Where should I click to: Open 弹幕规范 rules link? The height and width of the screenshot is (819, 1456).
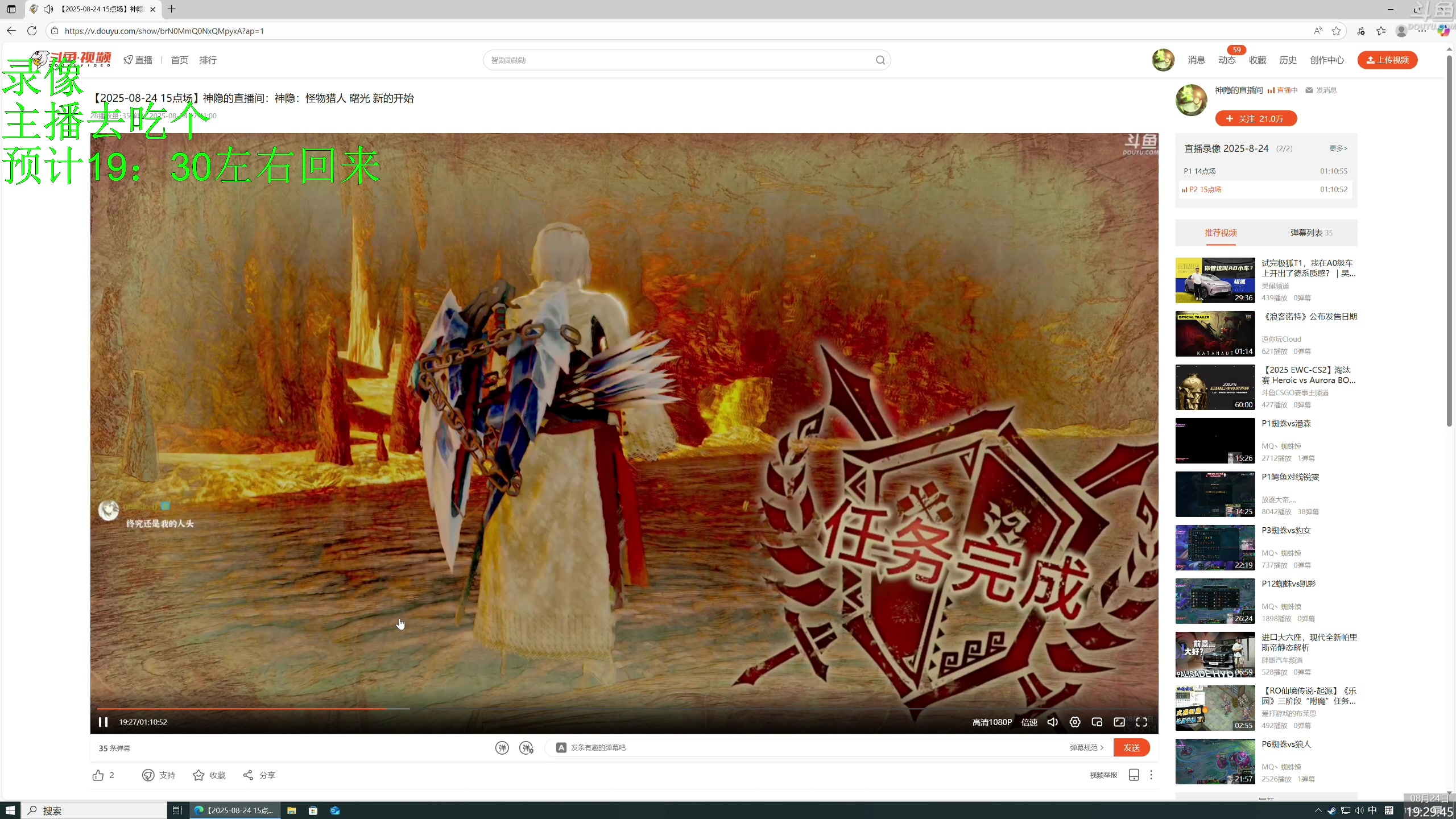pyautogui.click(x=1086, y=747)
